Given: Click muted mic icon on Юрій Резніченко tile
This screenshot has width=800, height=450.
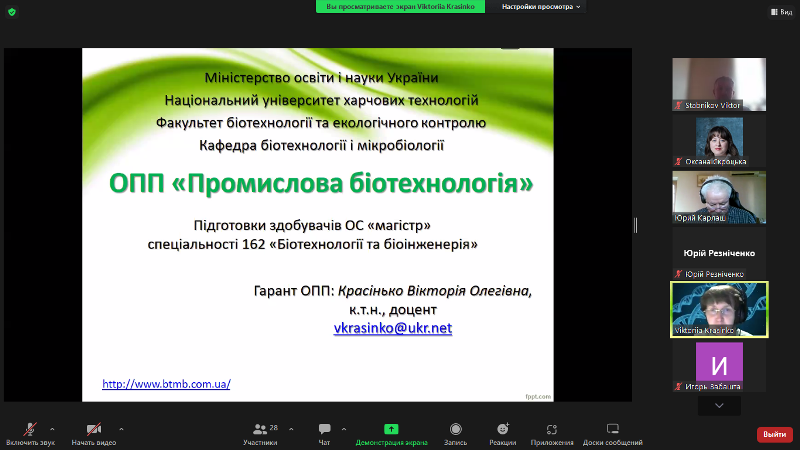Looking at the screenshot, I should pyautogui.click(x=678, y=274).
